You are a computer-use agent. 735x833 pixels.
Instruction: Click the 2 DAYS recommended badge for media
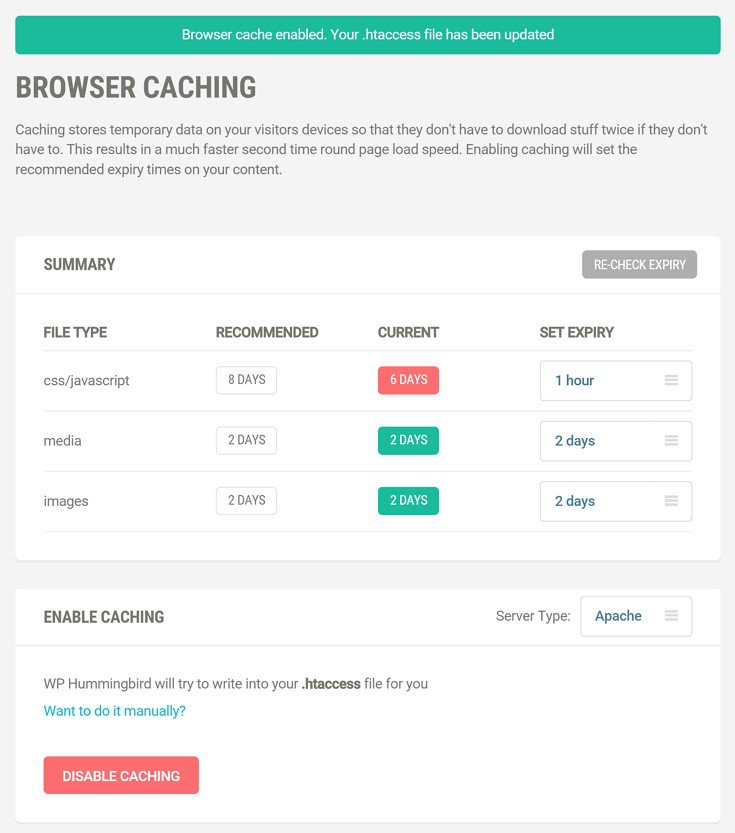tap(246, 440)
